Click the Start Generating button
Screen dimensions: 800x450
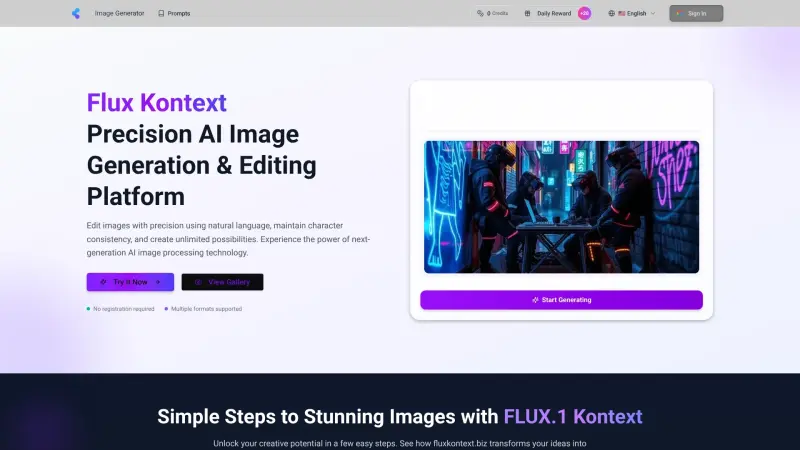click(561, 300)
